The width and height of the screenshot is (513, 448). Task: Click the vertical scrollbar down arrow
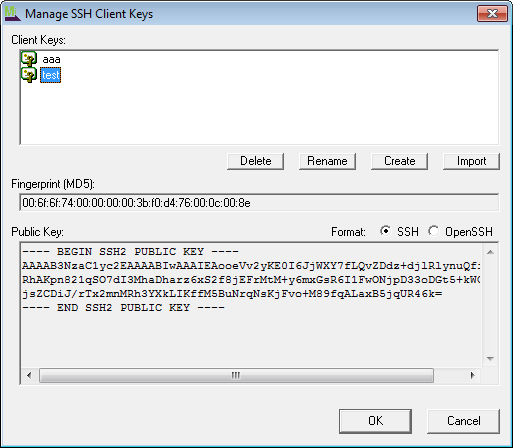tap(490, 359)
